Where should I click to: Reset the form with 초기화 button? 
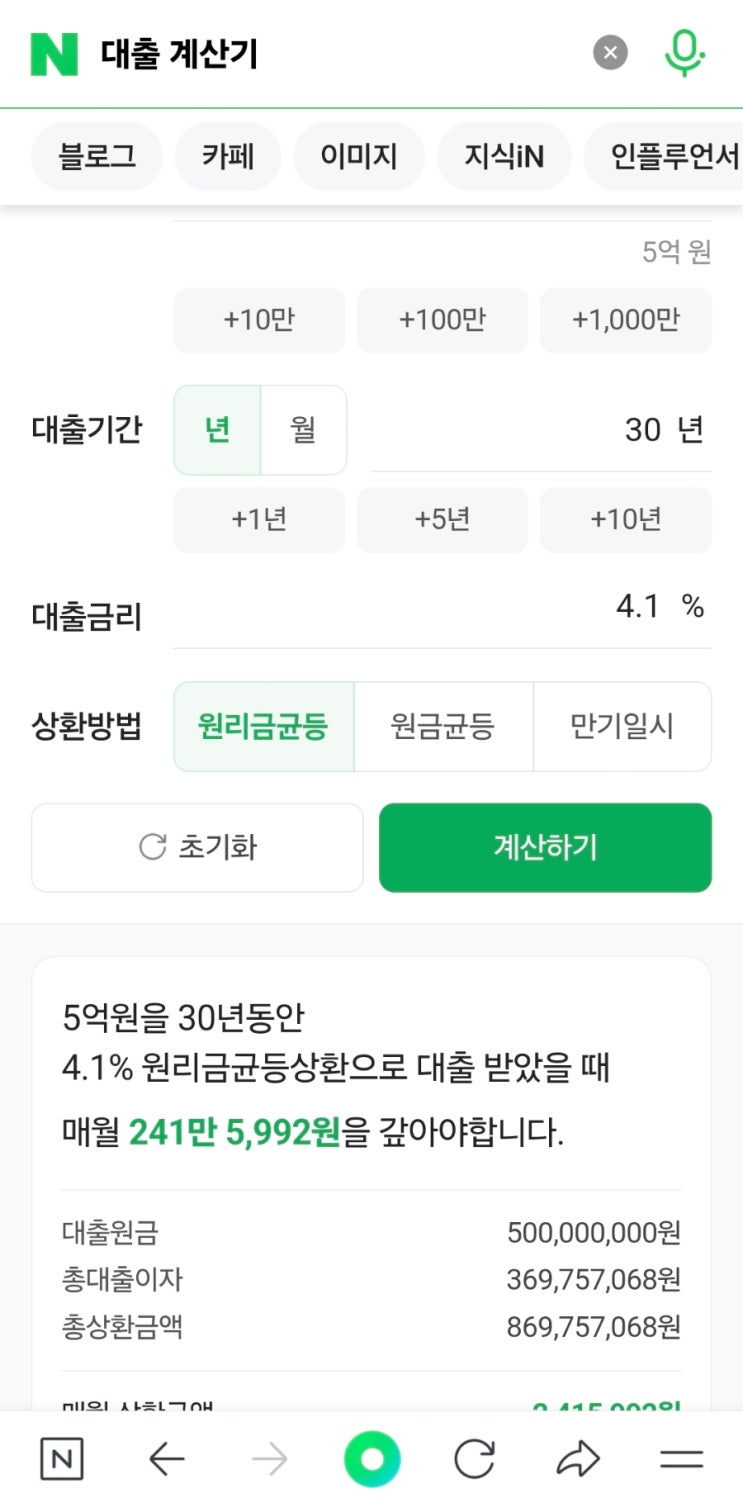197,848
